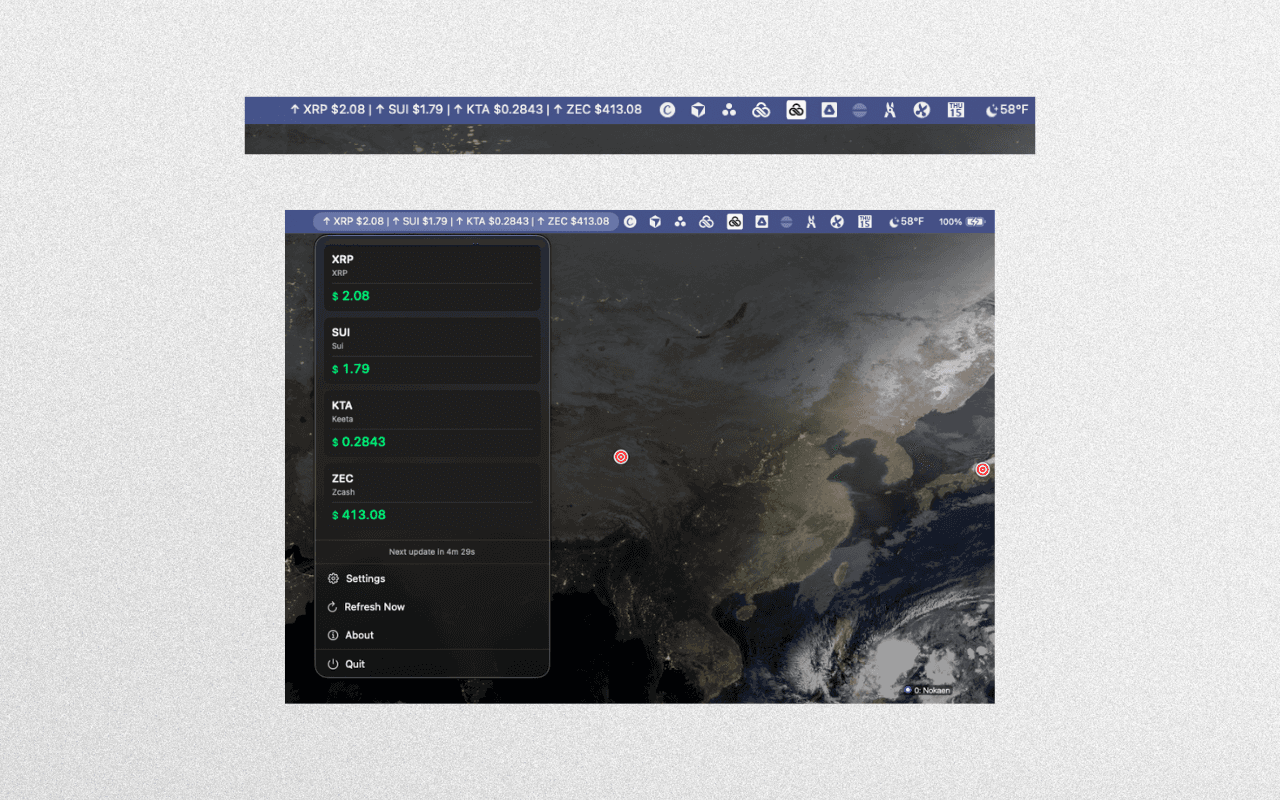Open the three-dot cluster menu bar icon
Screen dimensions: 1280x800
tap(680, 221)
